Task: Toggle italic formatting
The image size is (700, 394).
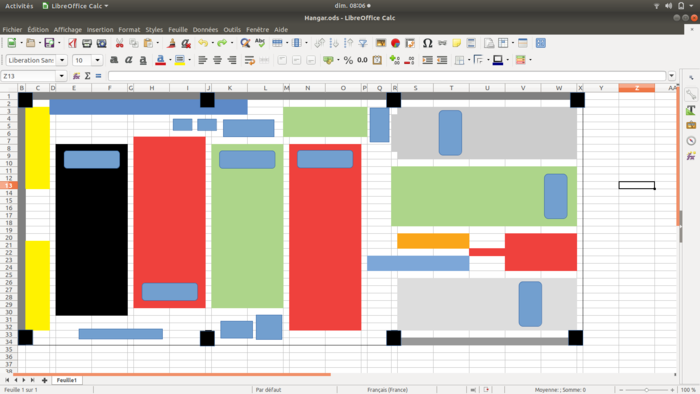Action: point(129,60)
